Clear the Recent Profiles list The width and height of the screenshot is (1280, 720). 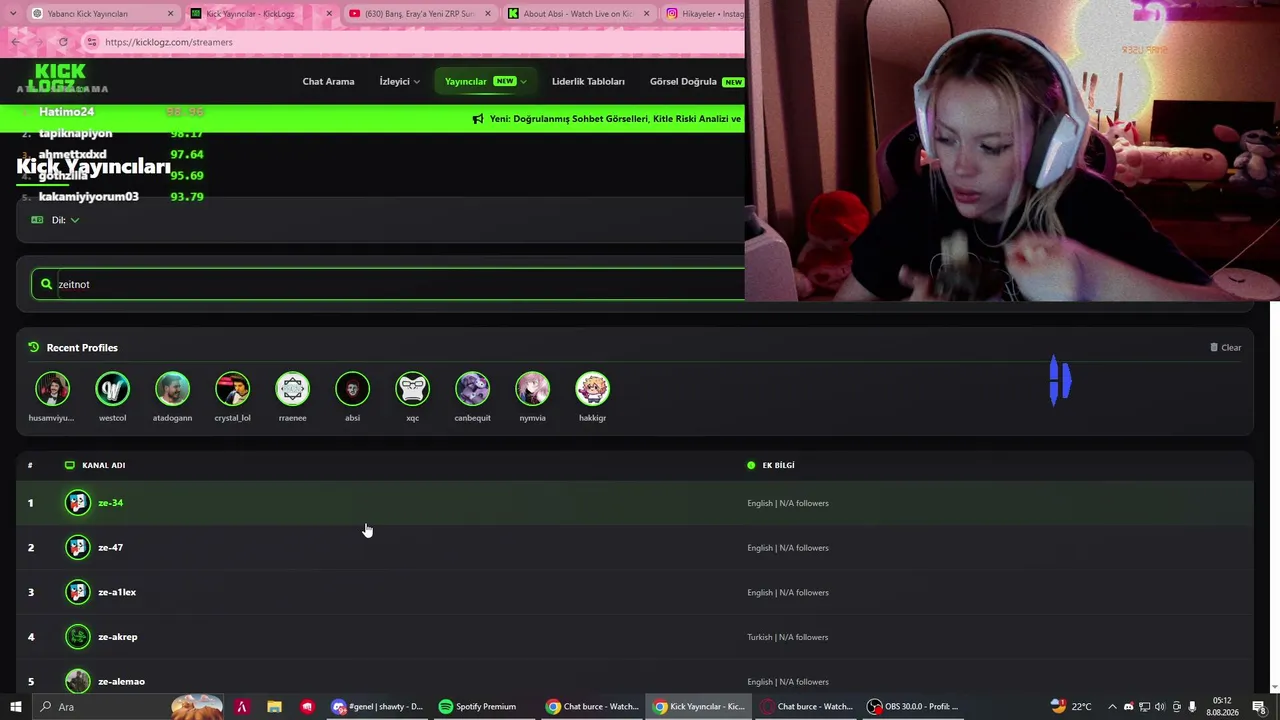[1225, 348]
